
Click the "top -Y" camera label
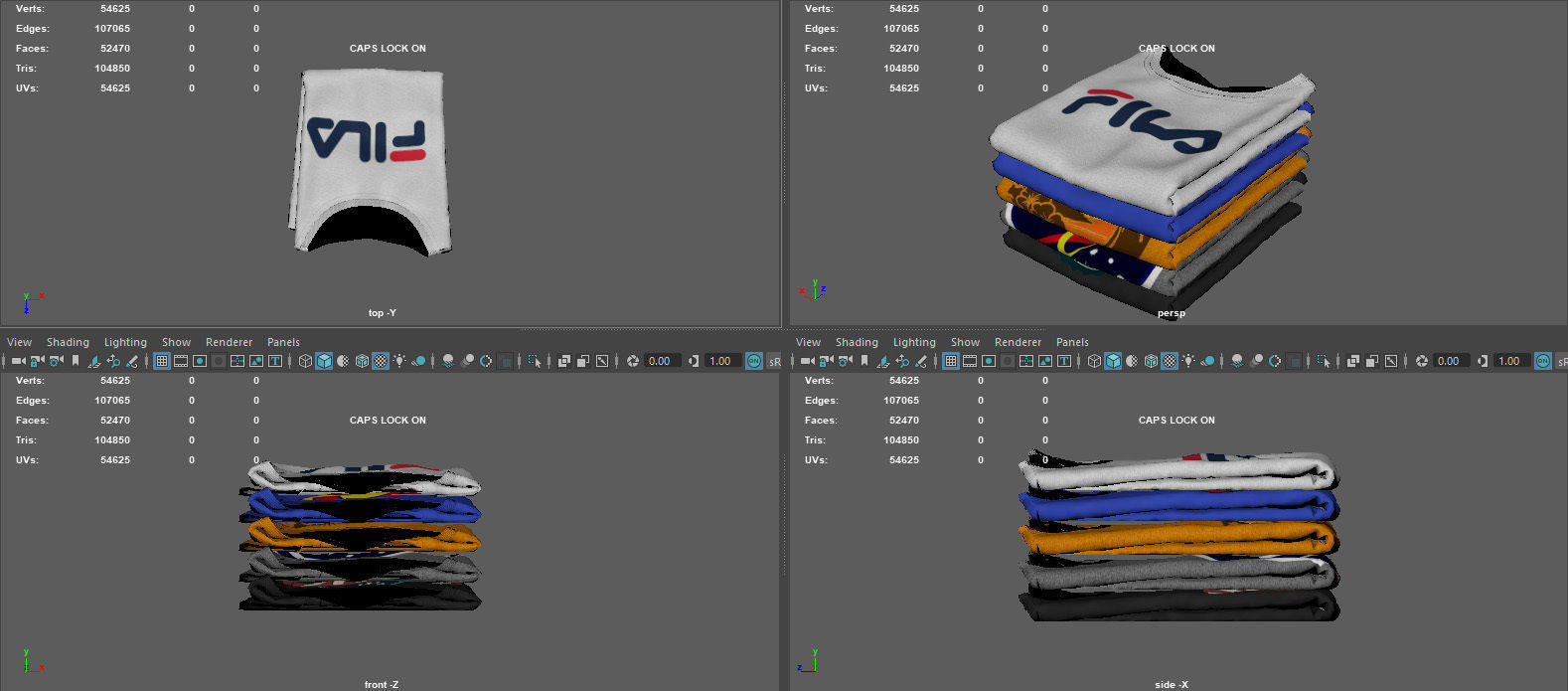[x=382, y=313]
